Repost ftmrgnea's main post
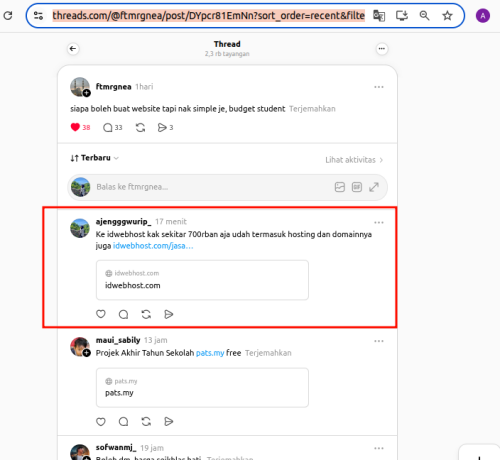The width and height of the screenshot is (500, 460). [x=140, y=127]
